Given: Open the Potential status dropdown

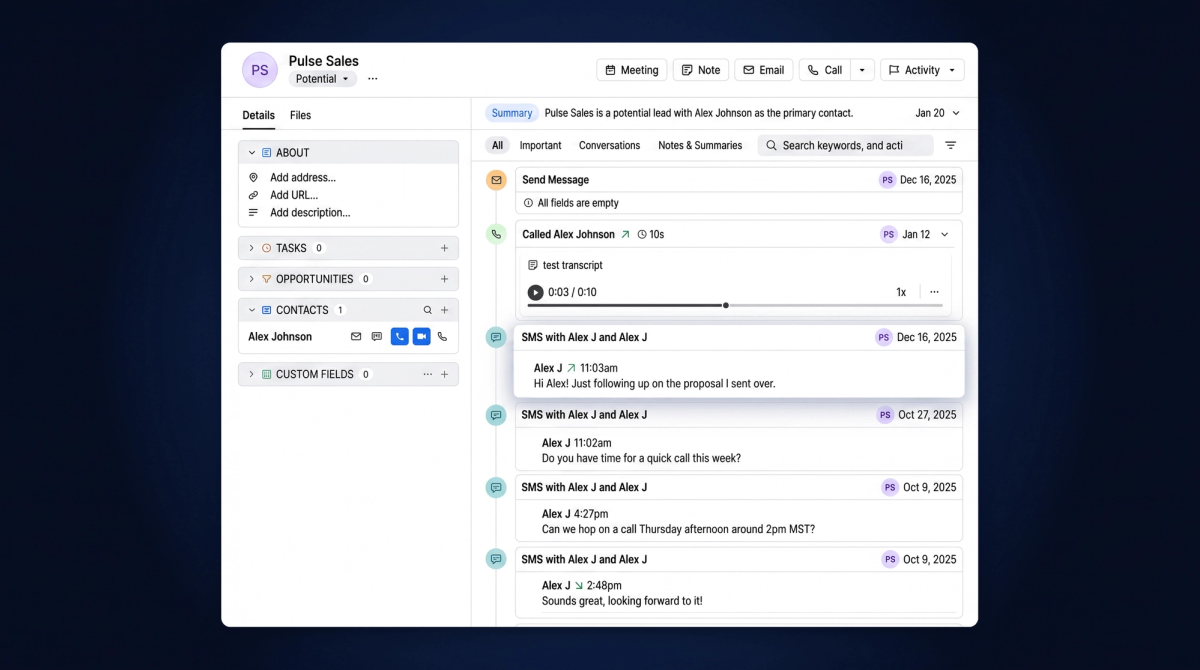Looking at the screenshot, I should click(323, 79).
